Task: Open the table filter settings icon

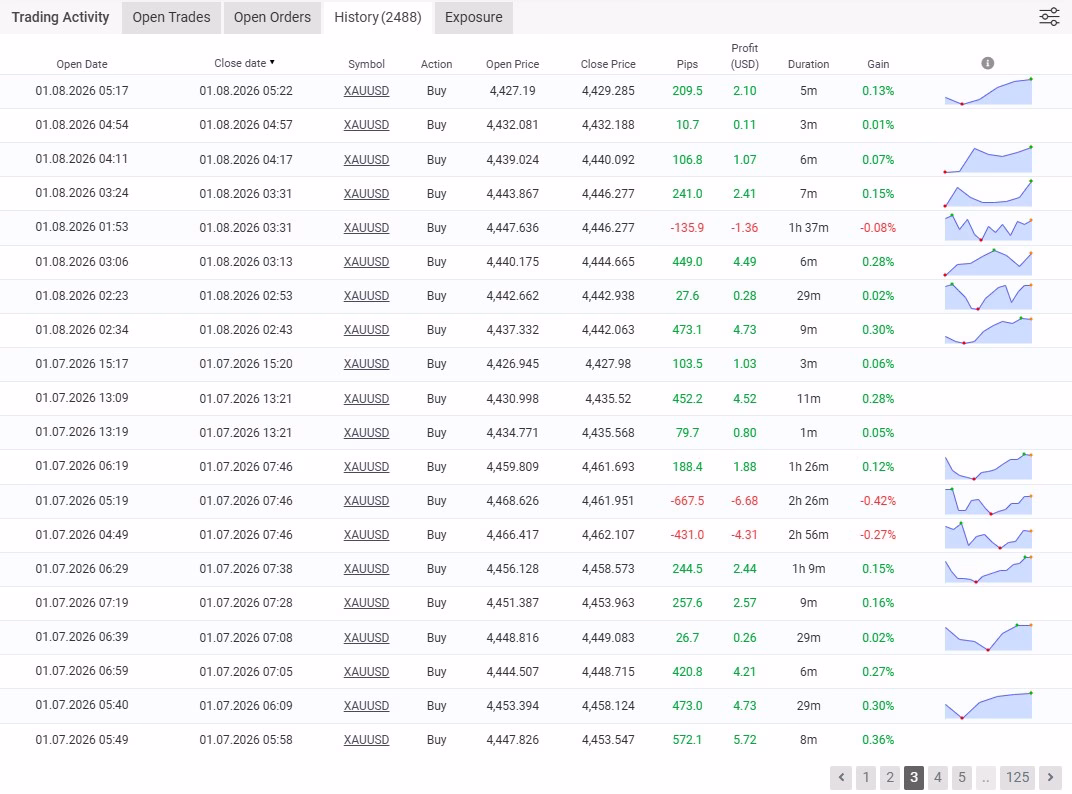Action: [1049, 17]
